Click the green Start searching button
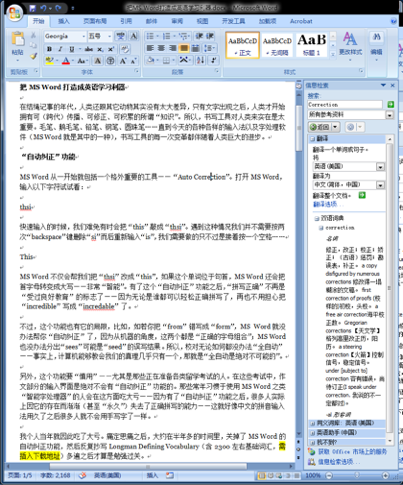Image resolution: width=403 pixels, height=485 pixels. tap(390, 105)
